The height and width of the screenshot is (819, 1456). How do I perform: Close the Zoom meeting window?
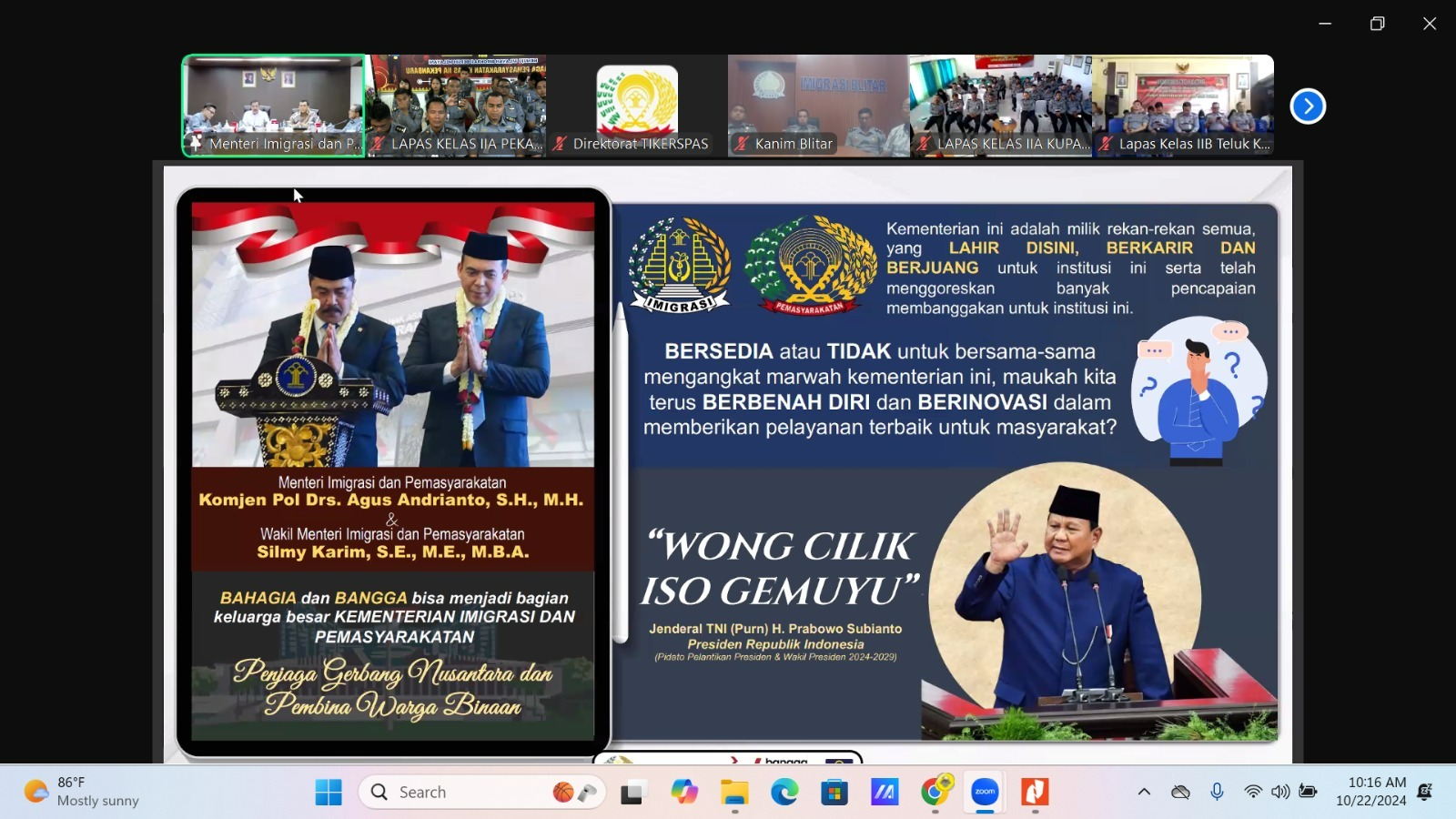[1430, 24]
